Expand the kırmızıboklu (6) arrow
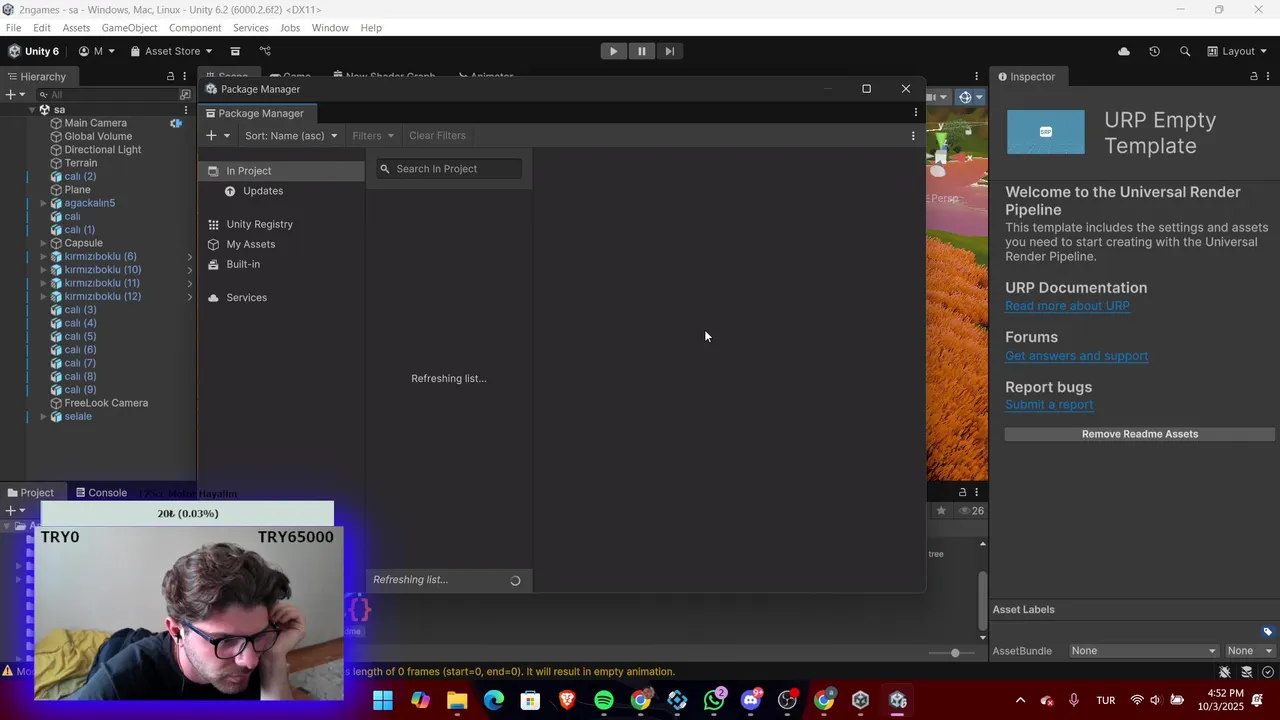The width and height of the screenshot is (1280, 720). 43,257
